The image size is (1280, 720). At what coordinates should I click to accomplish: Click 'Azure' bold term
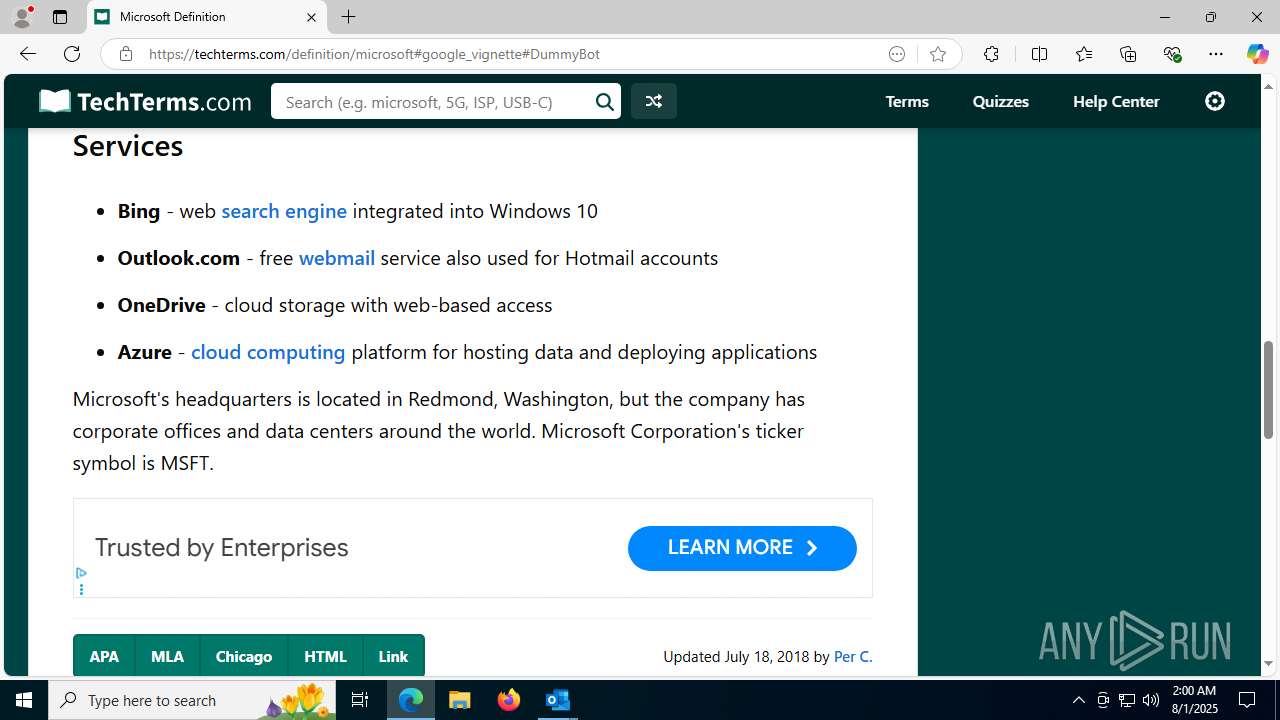[145, 352]
